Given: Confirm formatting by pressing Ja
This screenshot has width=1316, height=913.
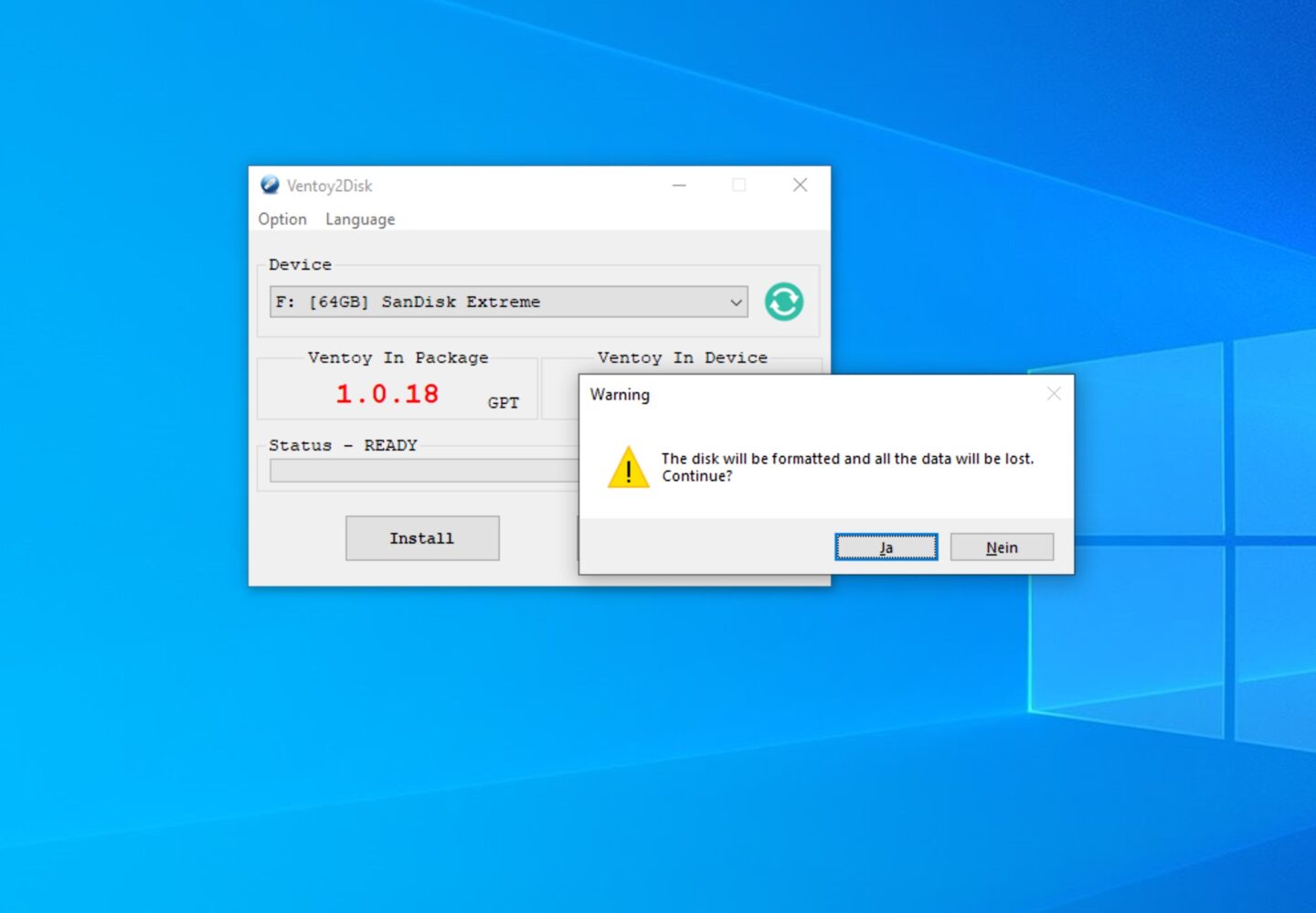Looking at the screenshot, I should [886, 547].
